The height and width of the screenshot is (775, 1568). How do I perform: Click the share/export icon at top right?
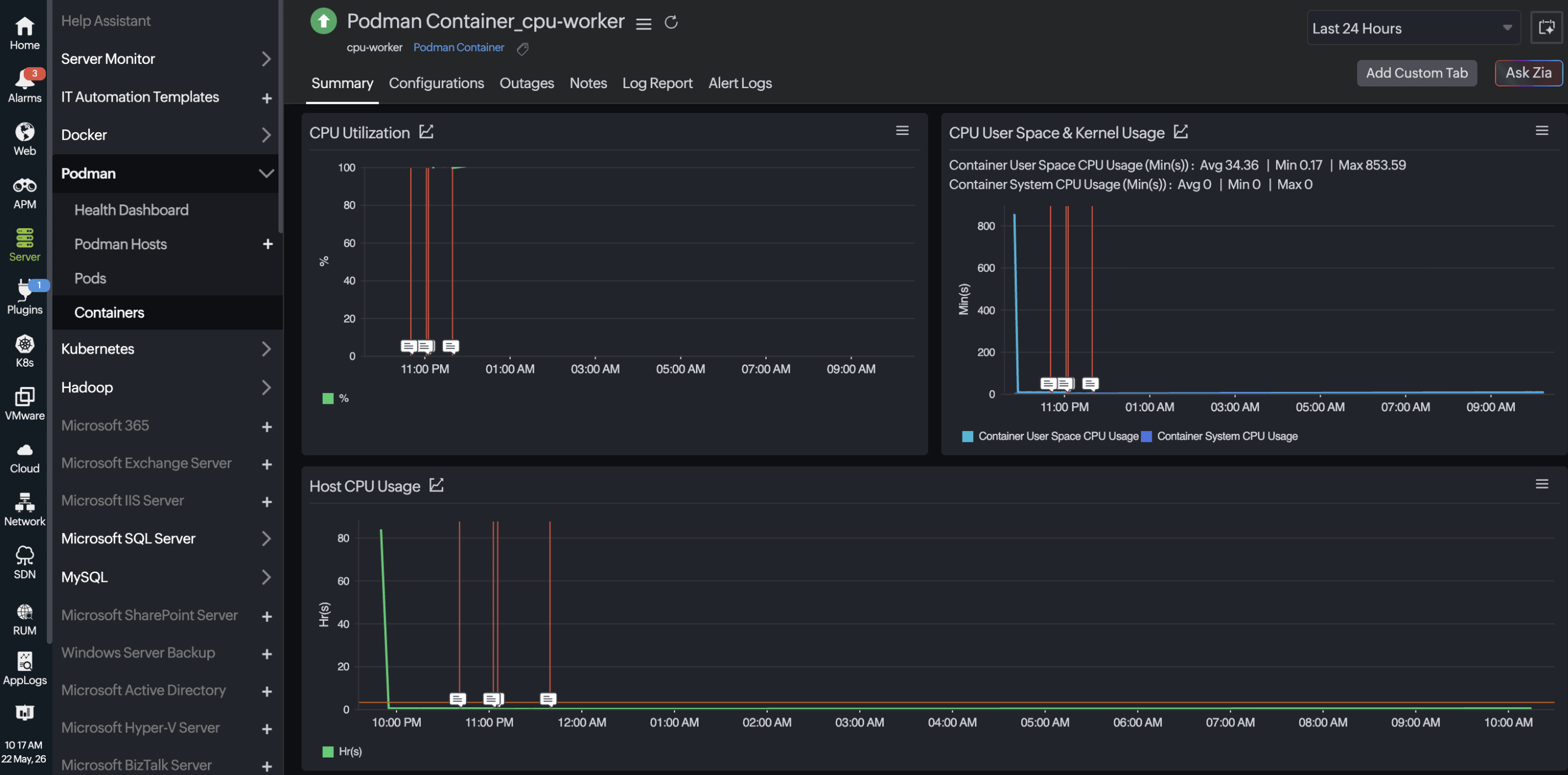pyautogui.click(x=1546, y=27)
